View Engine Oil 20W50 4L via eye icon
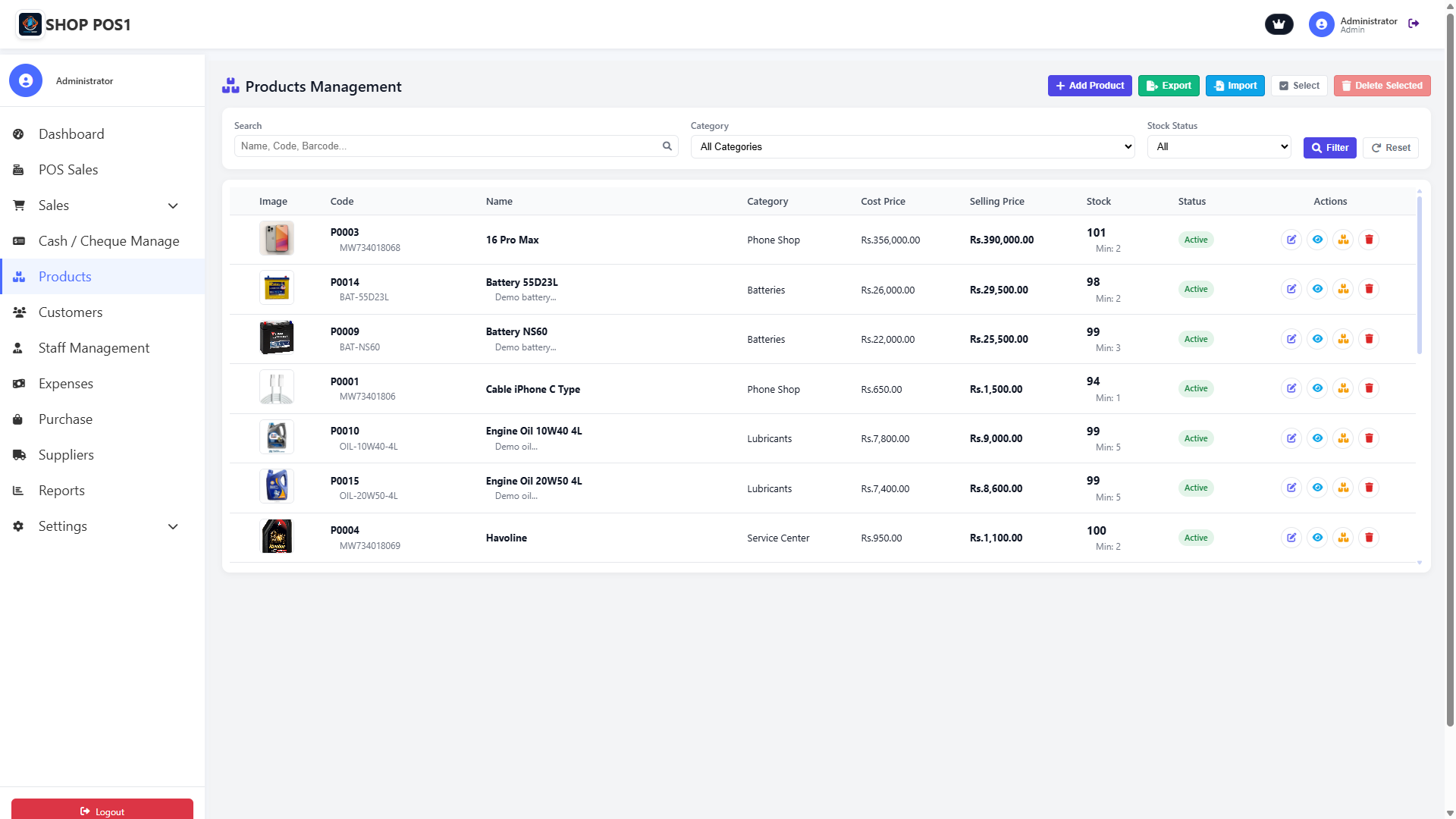This screenshot has height=819, width=1456. 1317,488
